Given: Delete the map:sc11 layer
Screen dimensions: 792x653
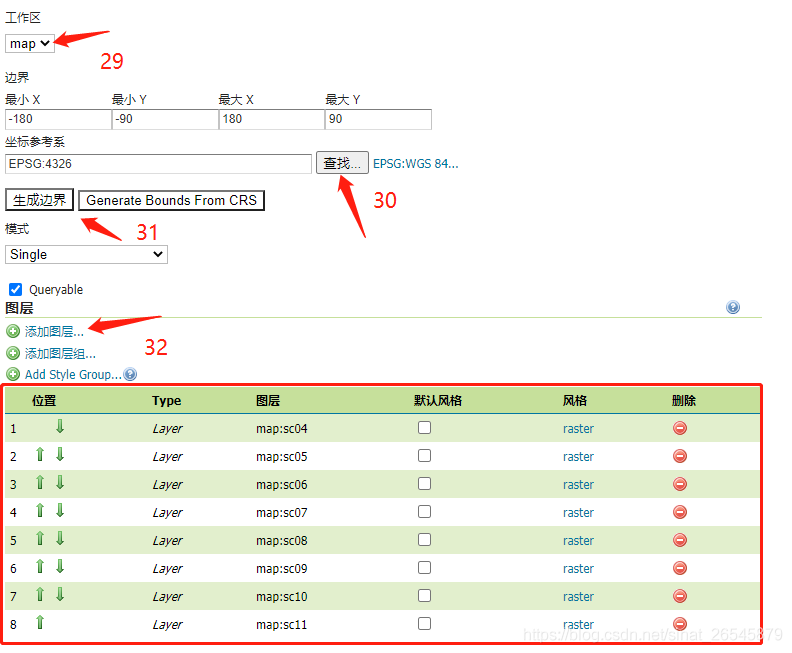Looking at the screenshot, I should click(x=680, y=624).
